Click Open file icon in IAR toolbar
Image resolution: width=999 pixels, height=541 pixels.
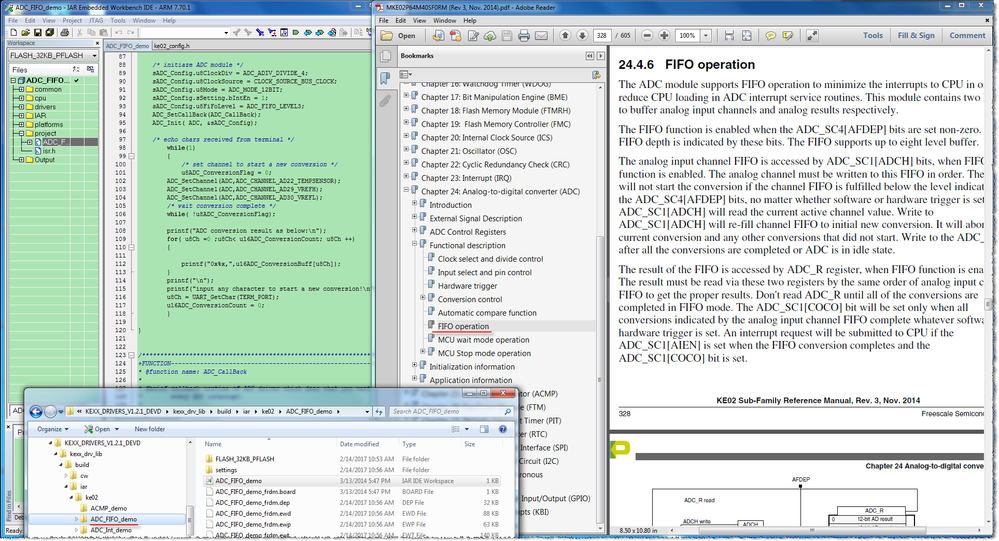pyautogui.click(x=25, y=32)
